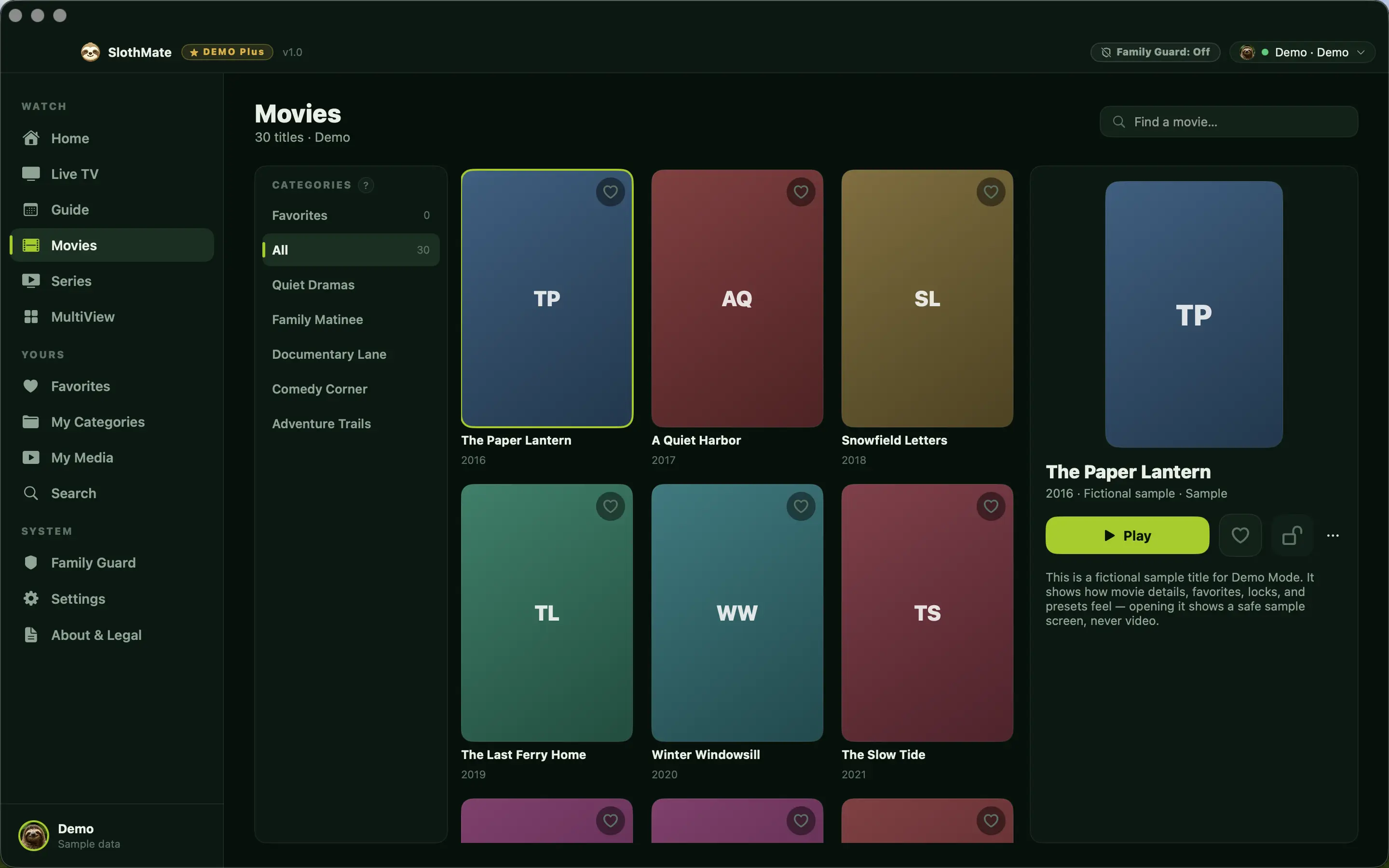Switch to MultiView
1389x868 pixels.
112,317
